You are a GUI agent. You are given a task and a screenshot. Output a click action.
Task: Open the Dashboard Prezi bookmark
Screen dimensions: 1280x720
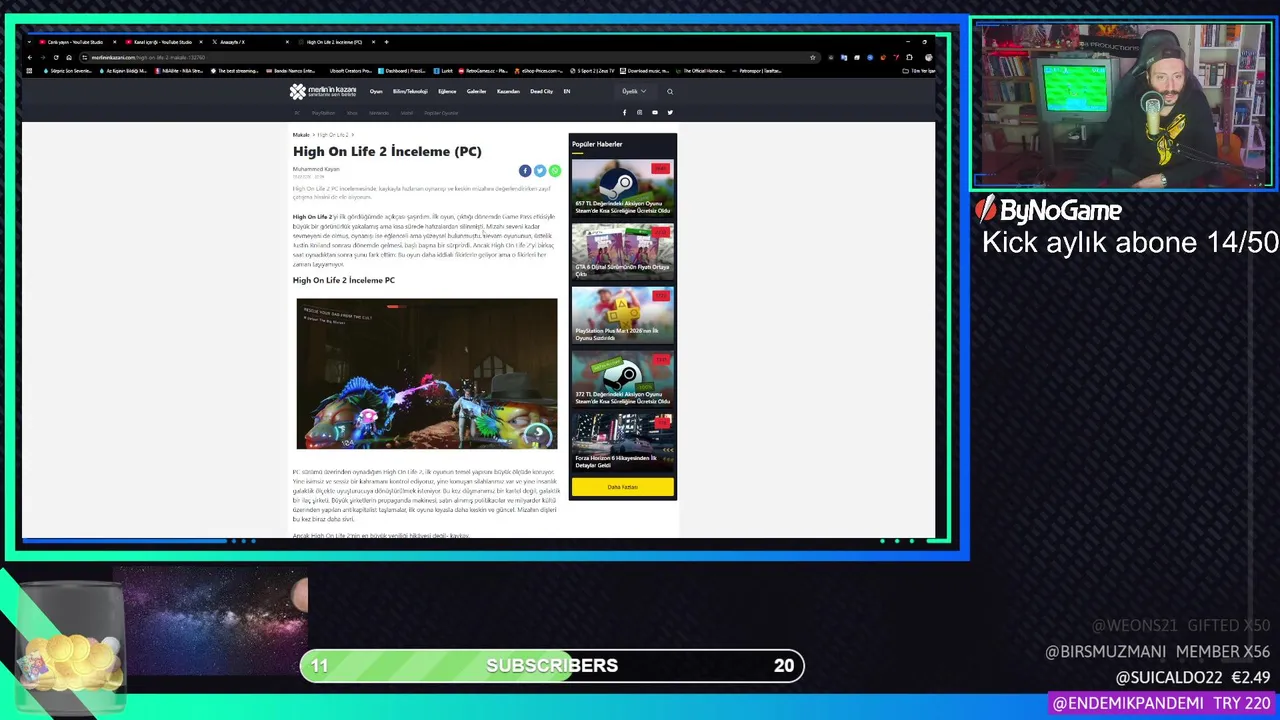[x=401, y=71]
